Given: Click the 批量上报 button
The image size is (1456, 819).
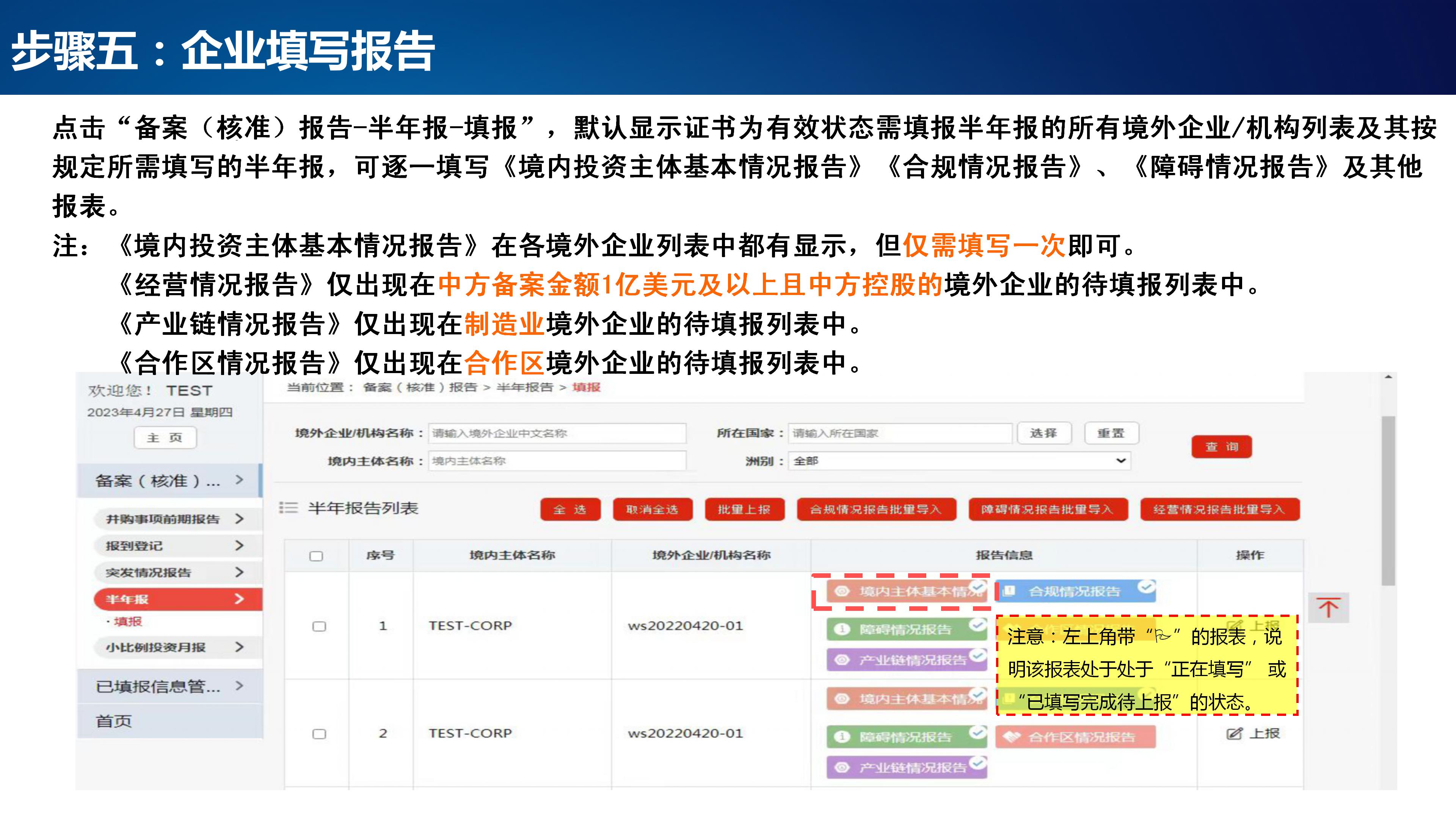Looking at the screenshot, I should click(744, 509).
